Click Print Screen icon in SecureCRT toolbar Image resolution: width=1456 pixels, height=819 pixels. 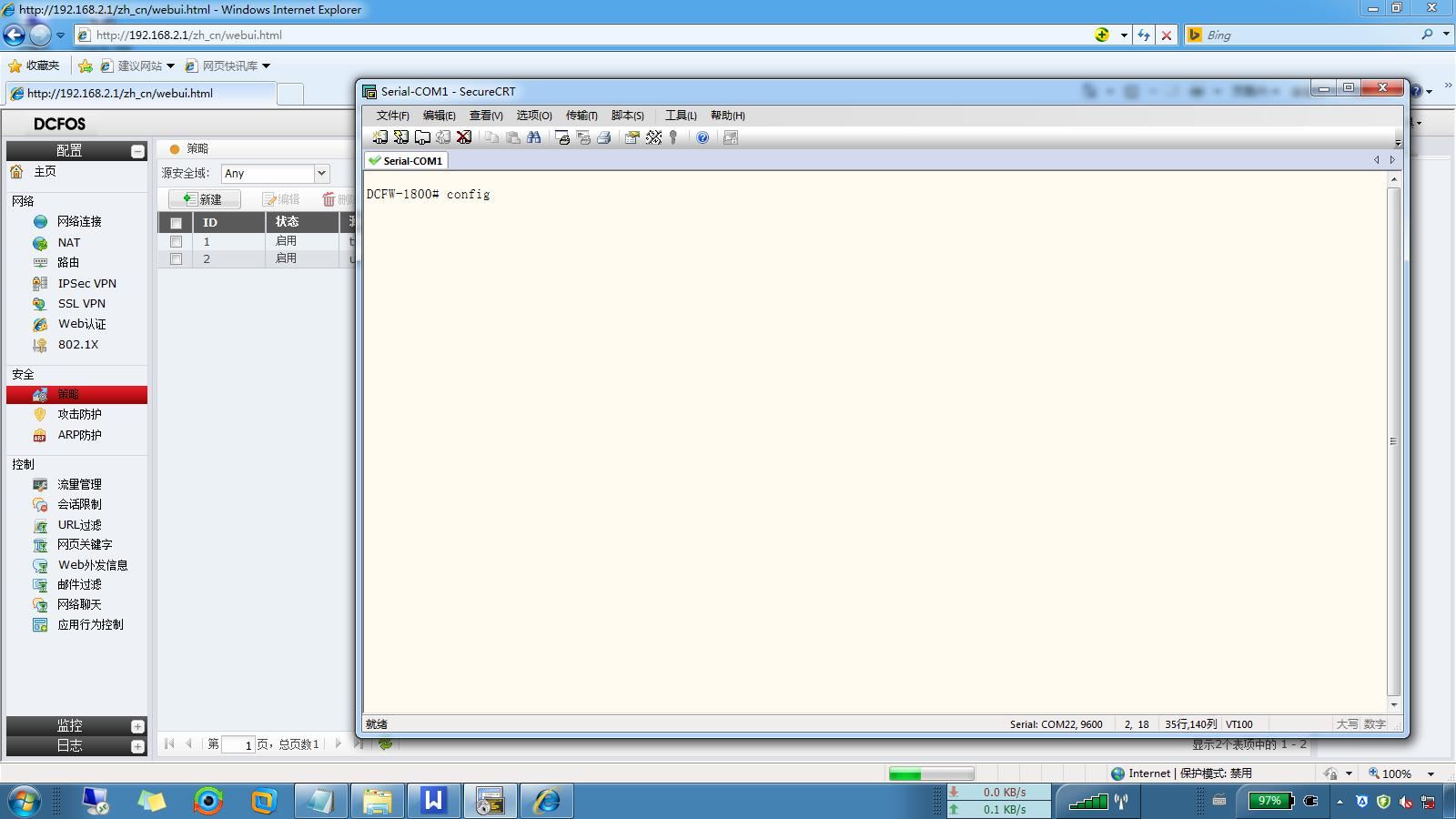point(562,137)
